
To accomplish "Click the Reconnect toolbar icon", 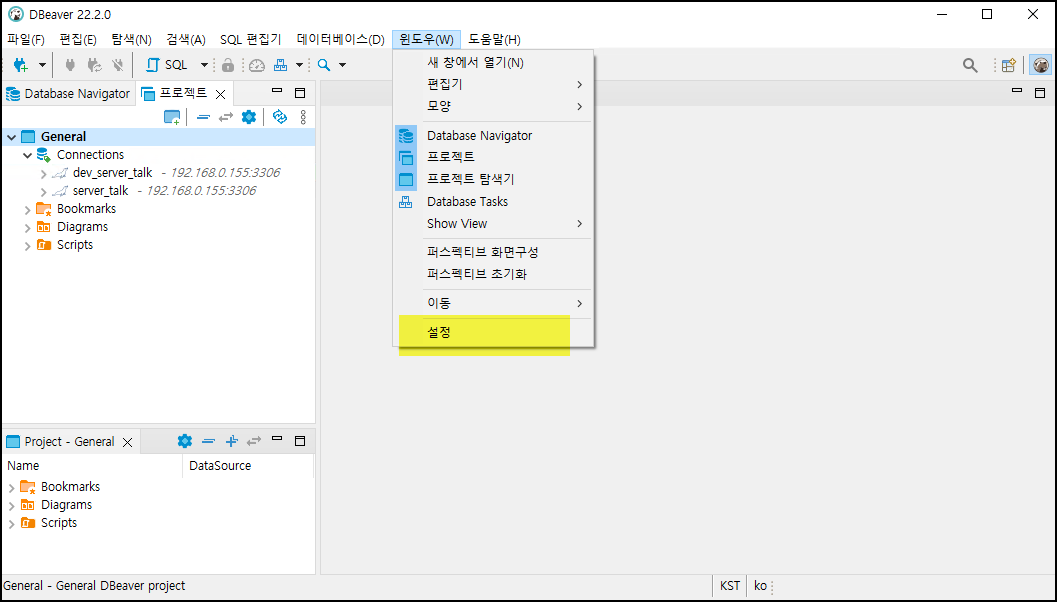I will (94, 65).
